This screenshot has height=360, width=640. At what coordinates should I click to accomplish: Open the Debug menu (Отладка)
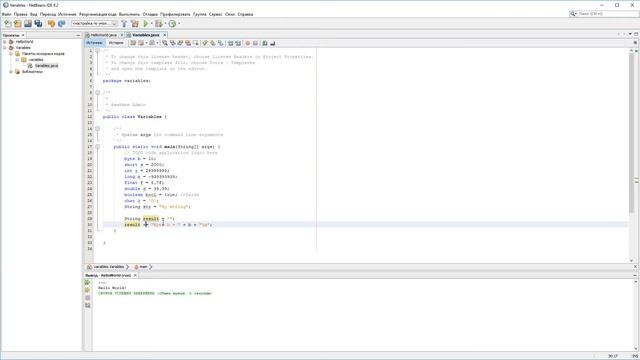[150, 14]
